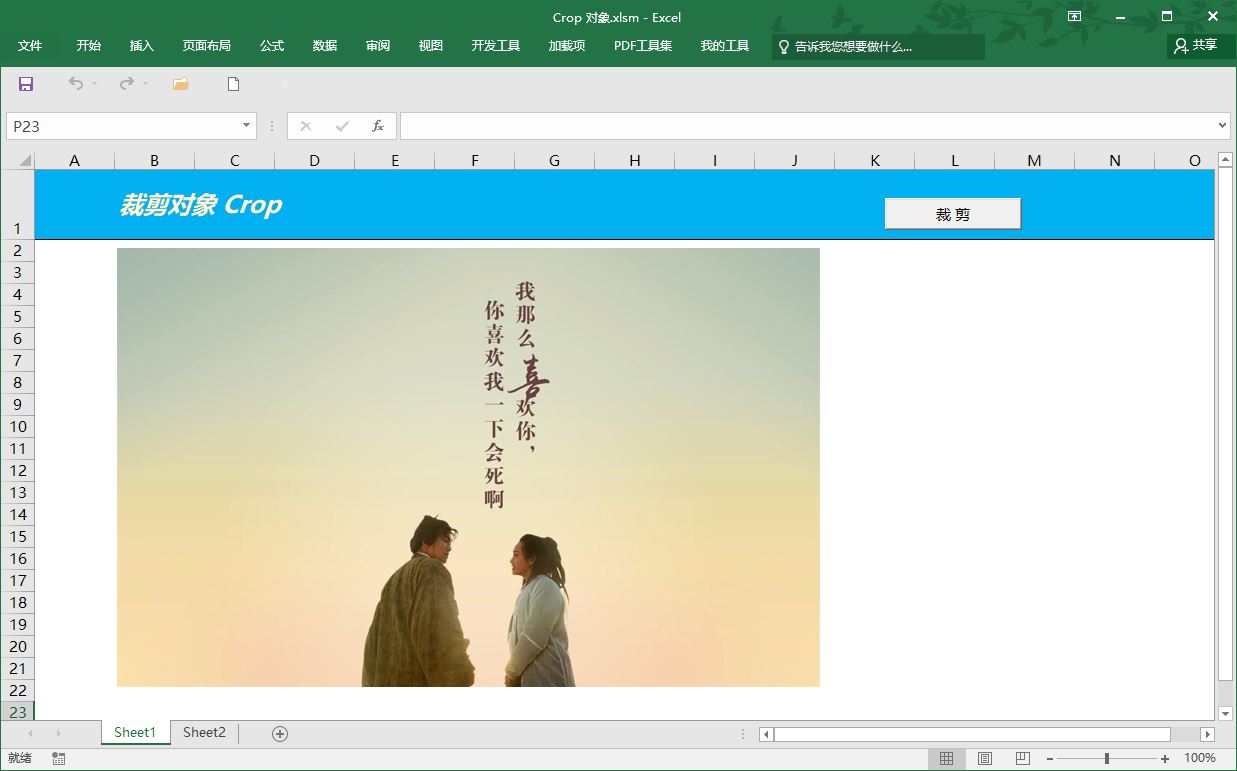
Task: Open the 页面布局 ribbon tab
Action: coord(207,46)
